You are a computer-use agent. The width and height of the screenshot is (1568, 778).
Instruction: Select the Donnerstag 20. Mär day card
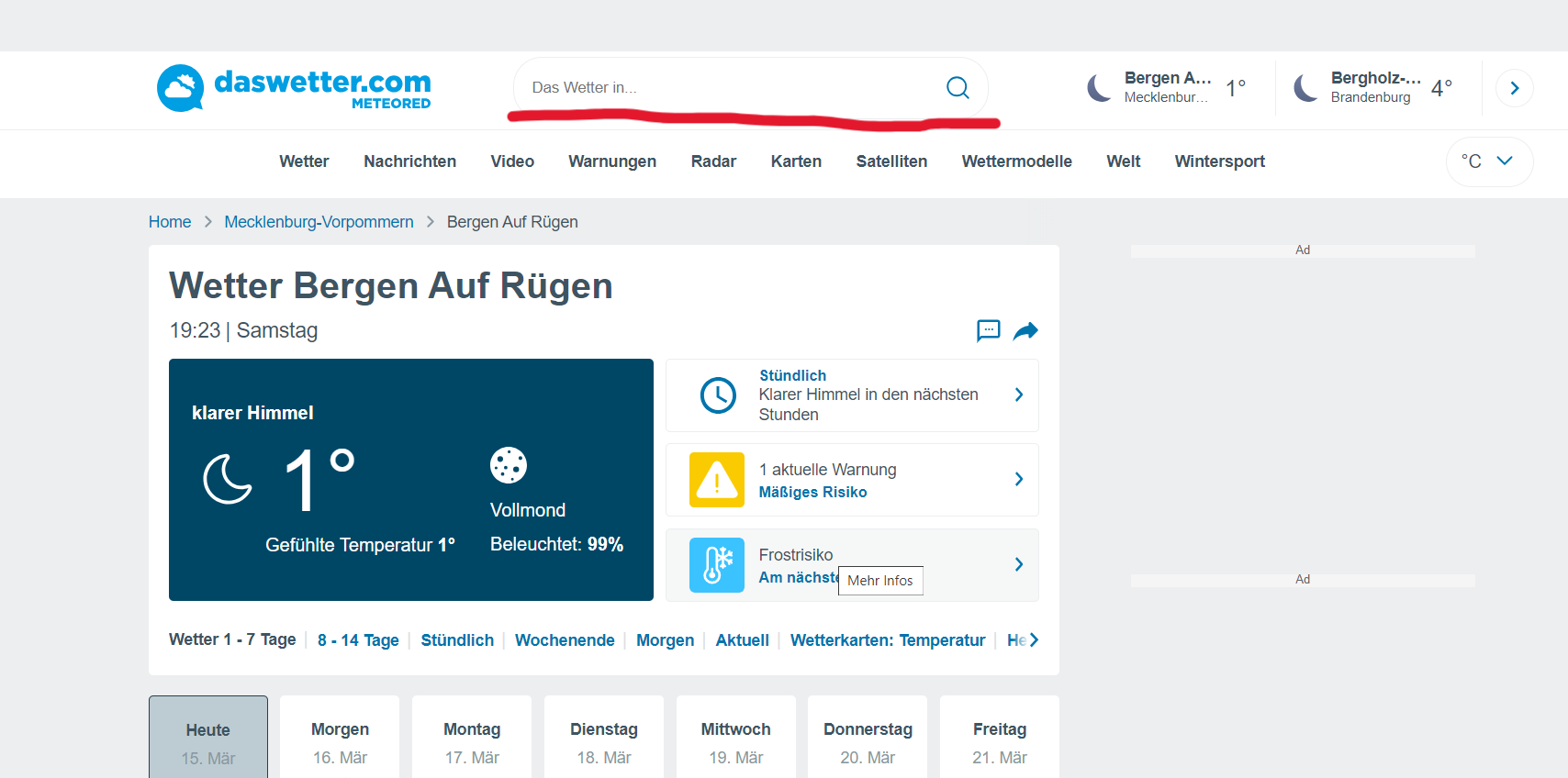pyautogui.click(x=868, y=737)
